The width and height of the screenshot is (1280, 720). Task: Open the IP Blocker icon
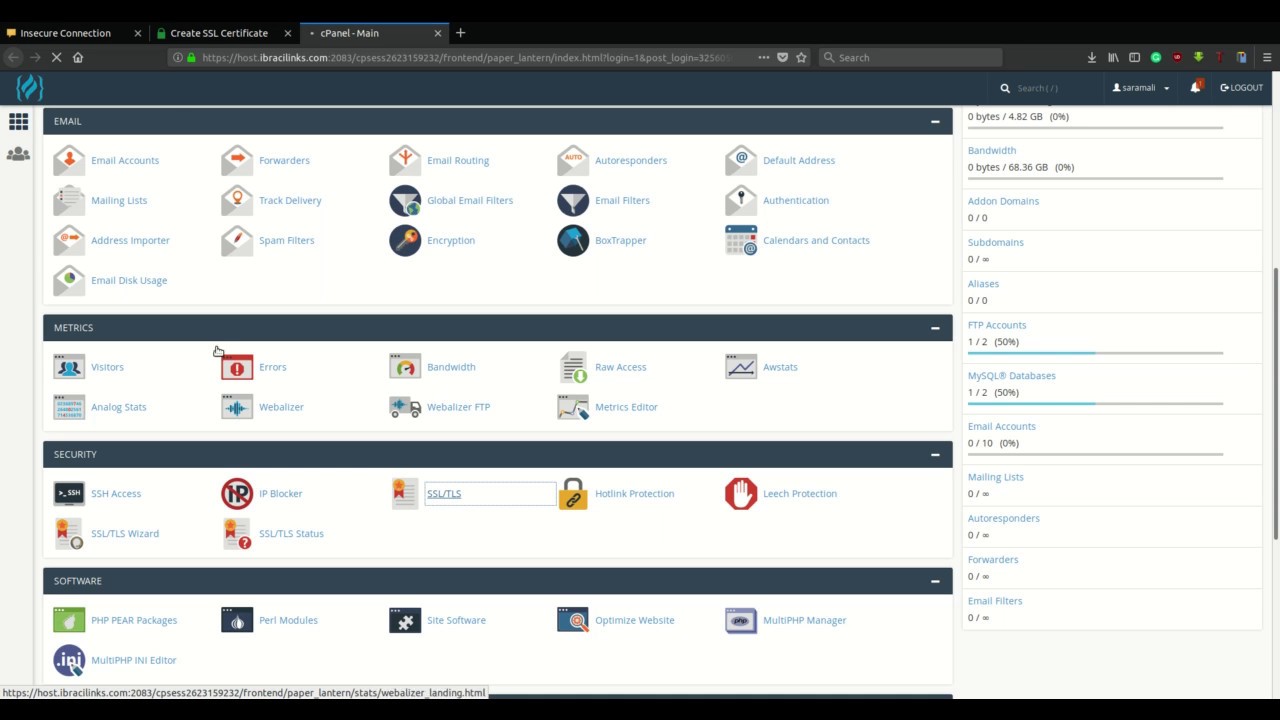[x=237, y=493]
